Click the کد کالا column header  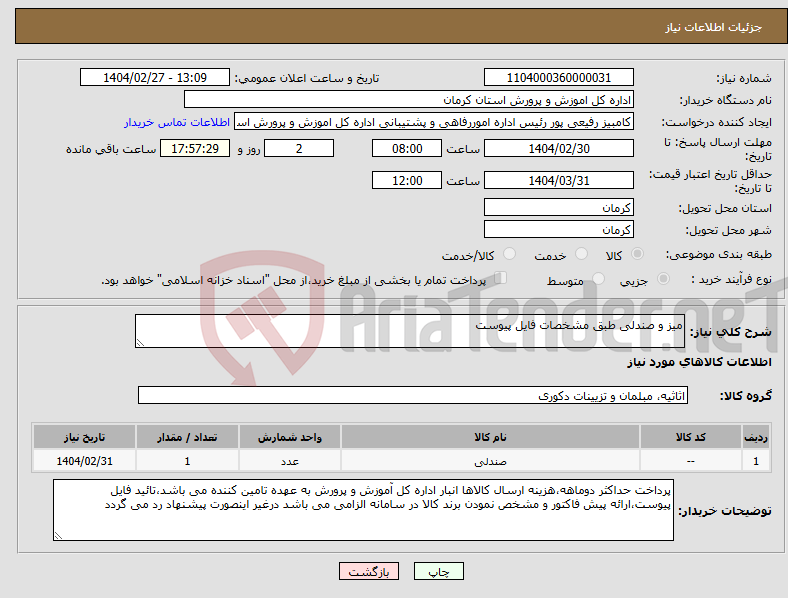pyautogui.click(x=691, y=437)
